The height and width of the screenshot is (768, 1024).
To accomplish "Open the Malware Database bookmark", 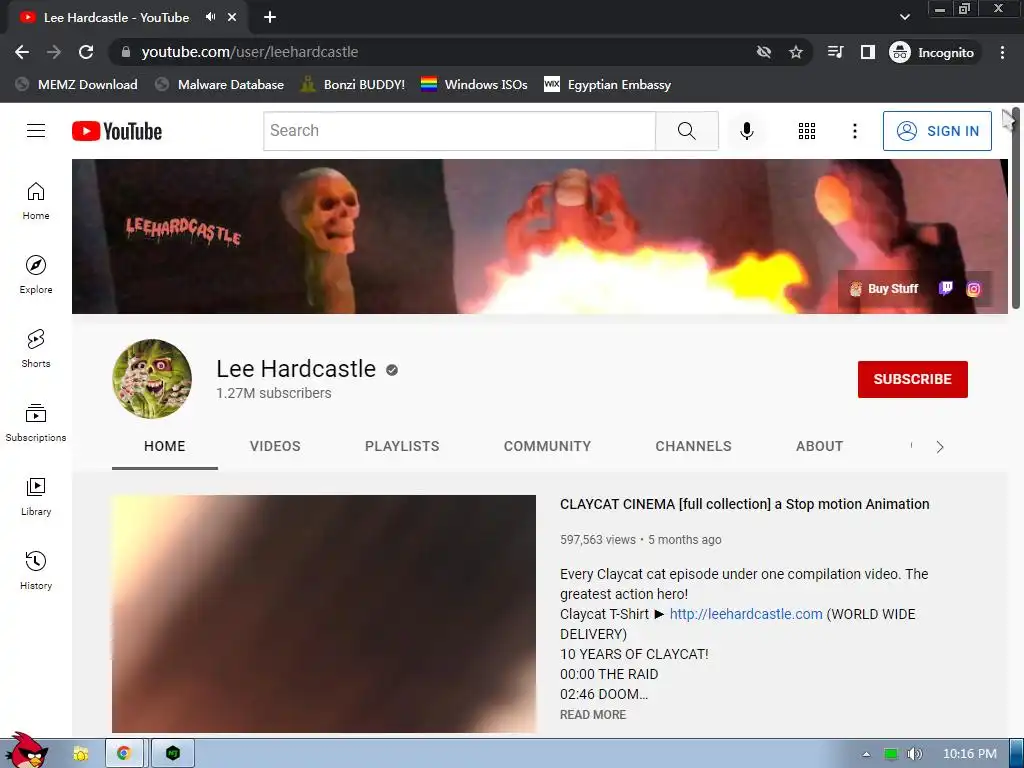I will (220, 84).
